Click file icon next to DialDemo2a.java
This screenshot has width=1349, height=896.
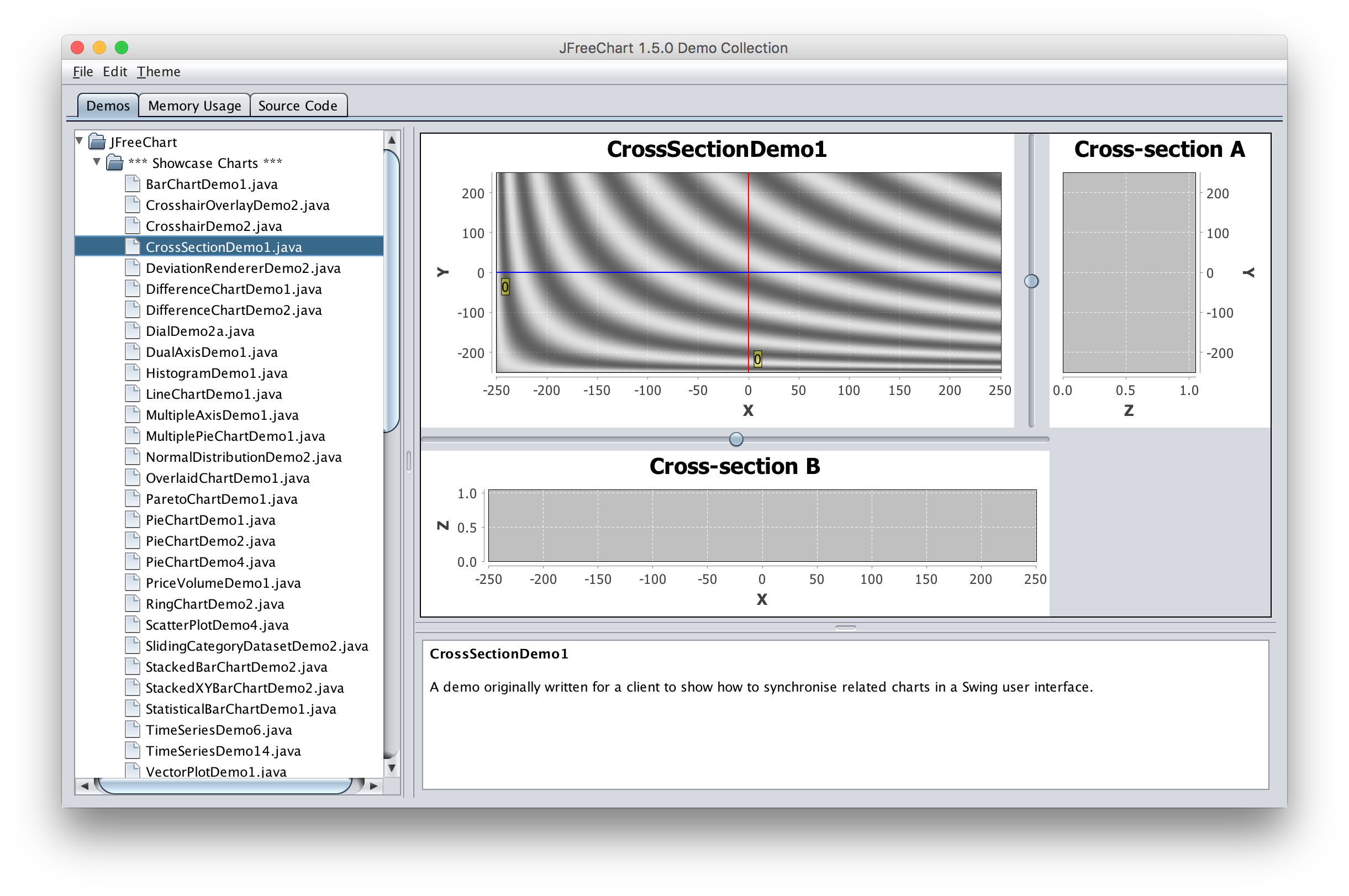click(133, 331)
